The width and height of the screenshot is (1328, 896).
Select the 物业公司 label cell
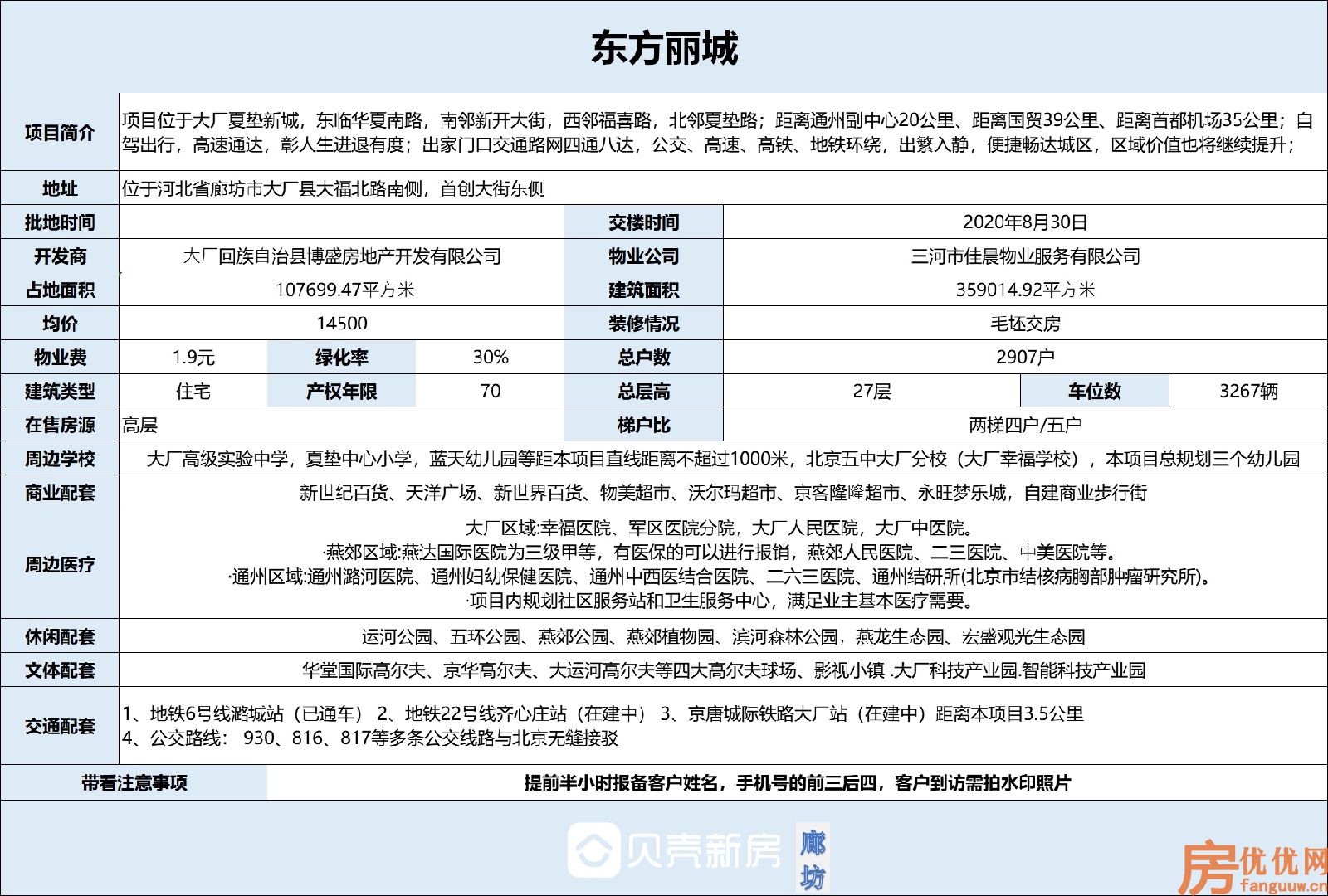point(644,256)
